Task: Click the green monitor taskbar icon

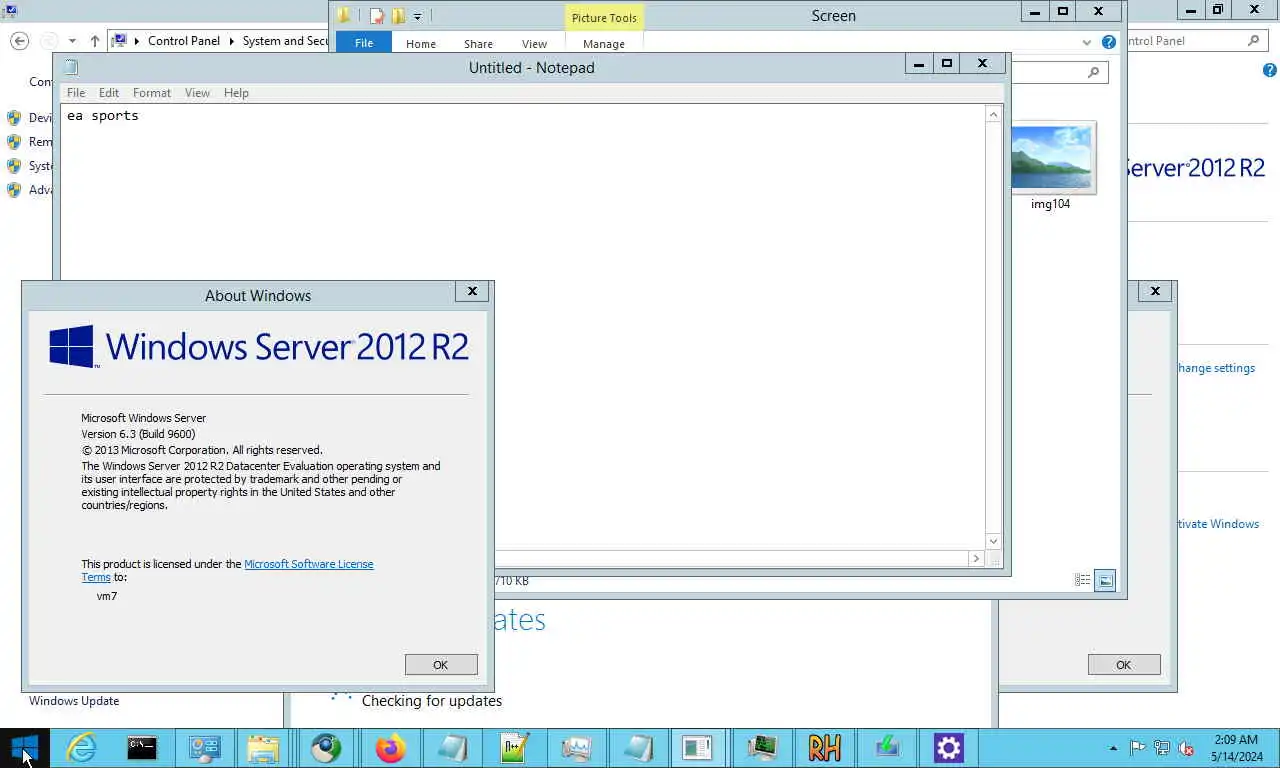Action: pos(762,747)
